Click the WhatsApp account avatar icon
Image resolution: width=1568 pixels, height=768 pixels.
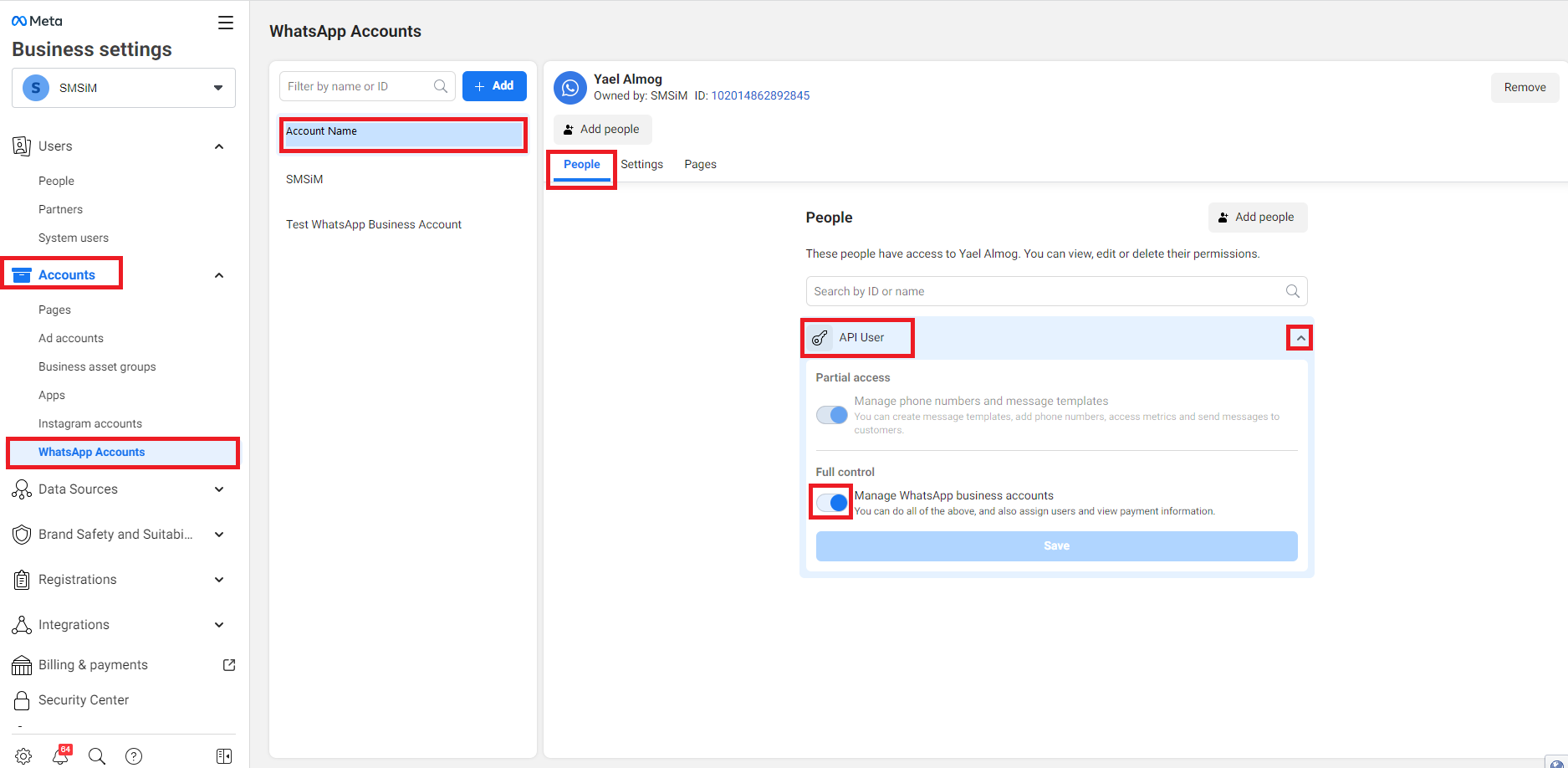coord(570,87)
